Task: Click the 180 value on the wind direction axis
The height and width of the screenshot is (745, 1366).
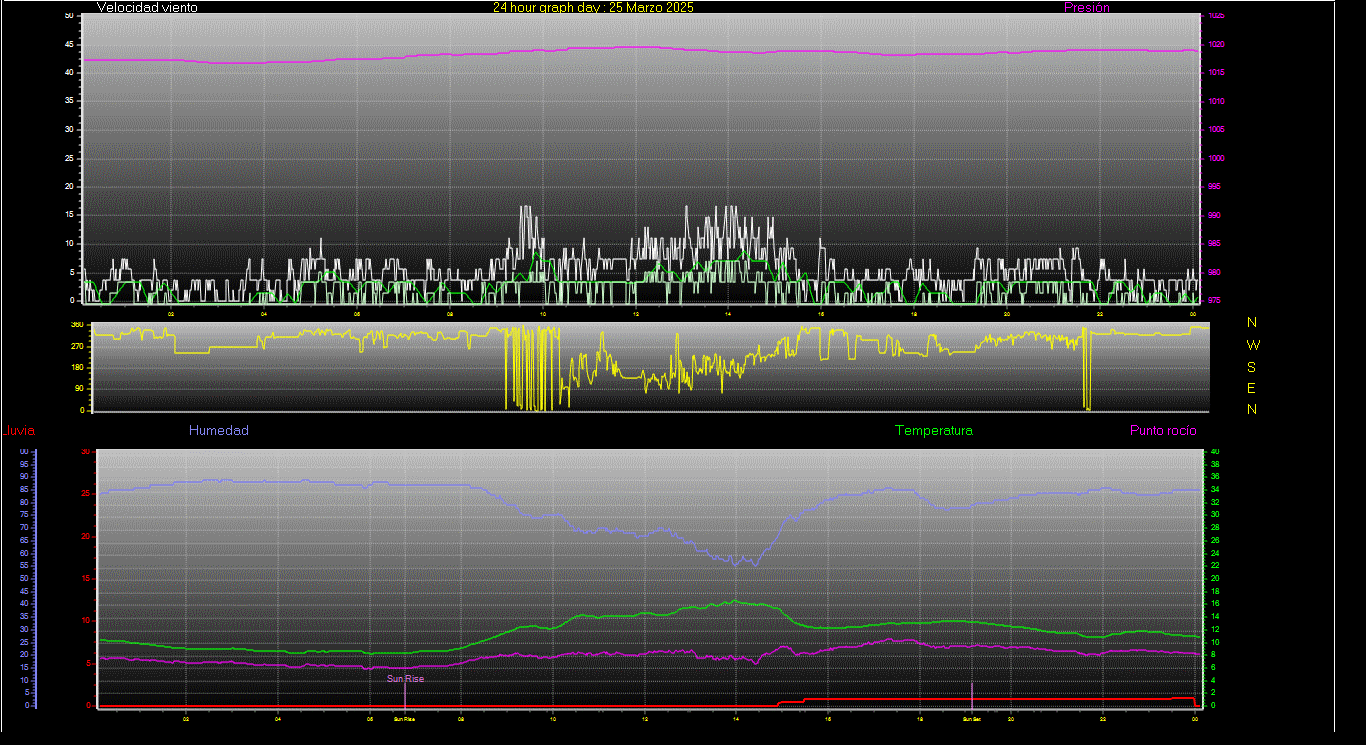Action: coord(77,367)
